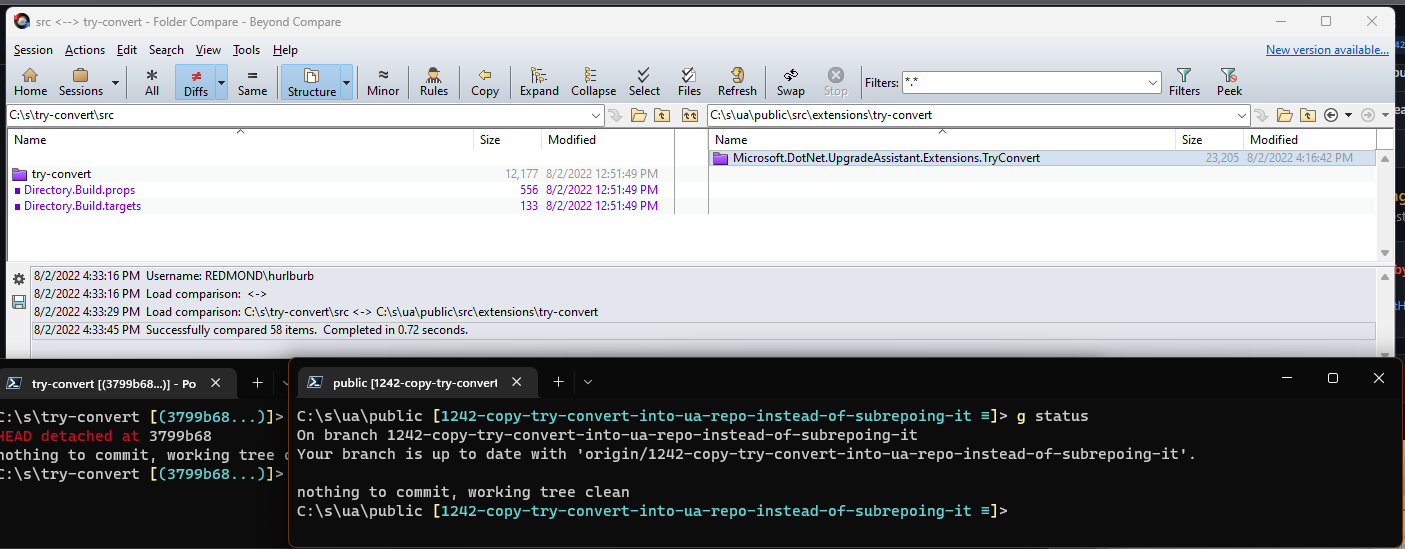Screen dimensions: 1405x549
Task: Add new tab in public terminal window
Action: click(558, 382)
